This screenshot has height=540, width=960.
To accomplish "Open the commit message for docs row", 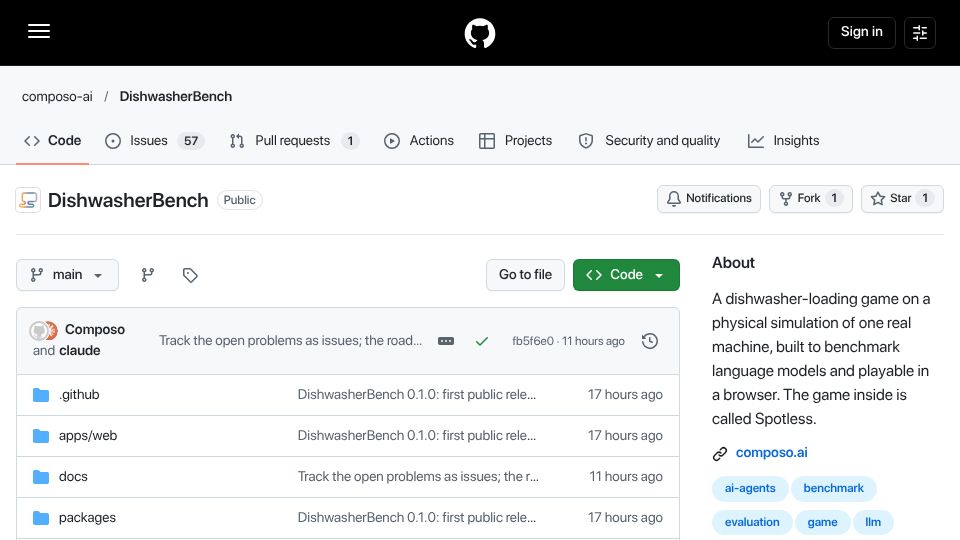I will [418, 477].
